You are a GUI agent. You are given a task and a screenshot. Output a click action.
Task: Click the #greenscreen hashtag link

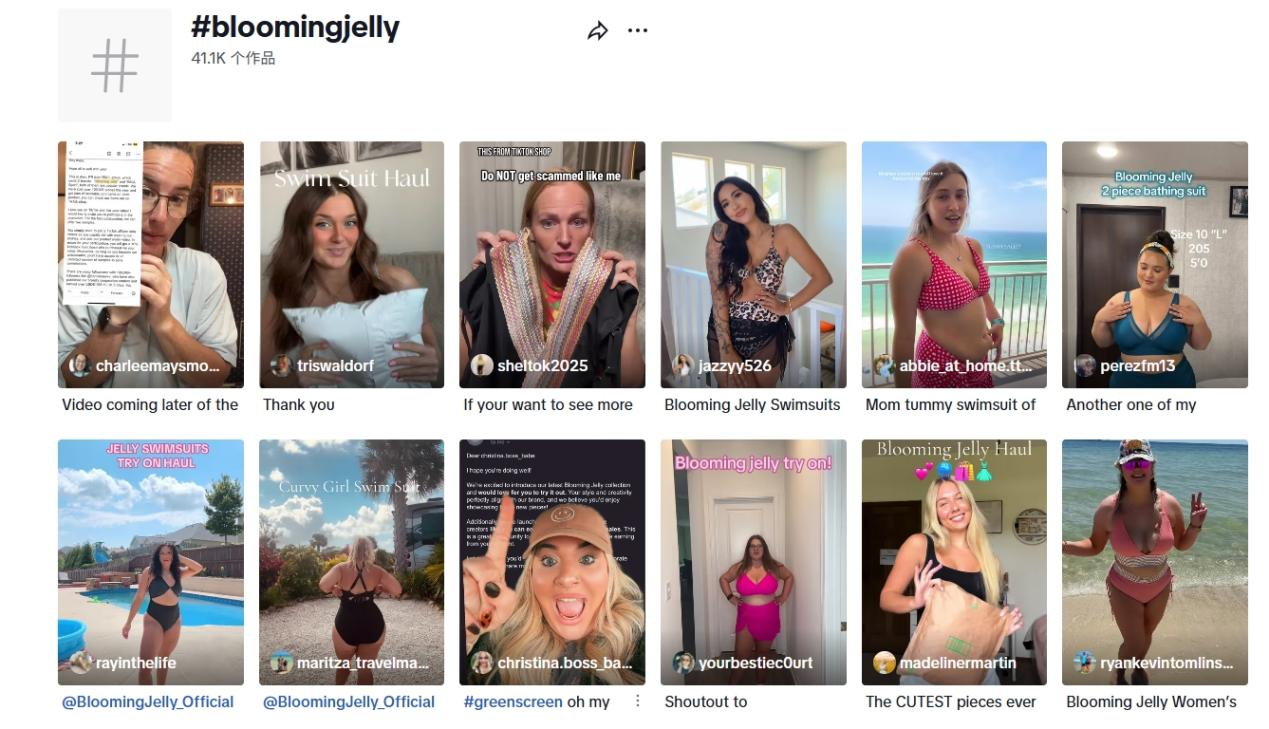click(x=513, y=702)
